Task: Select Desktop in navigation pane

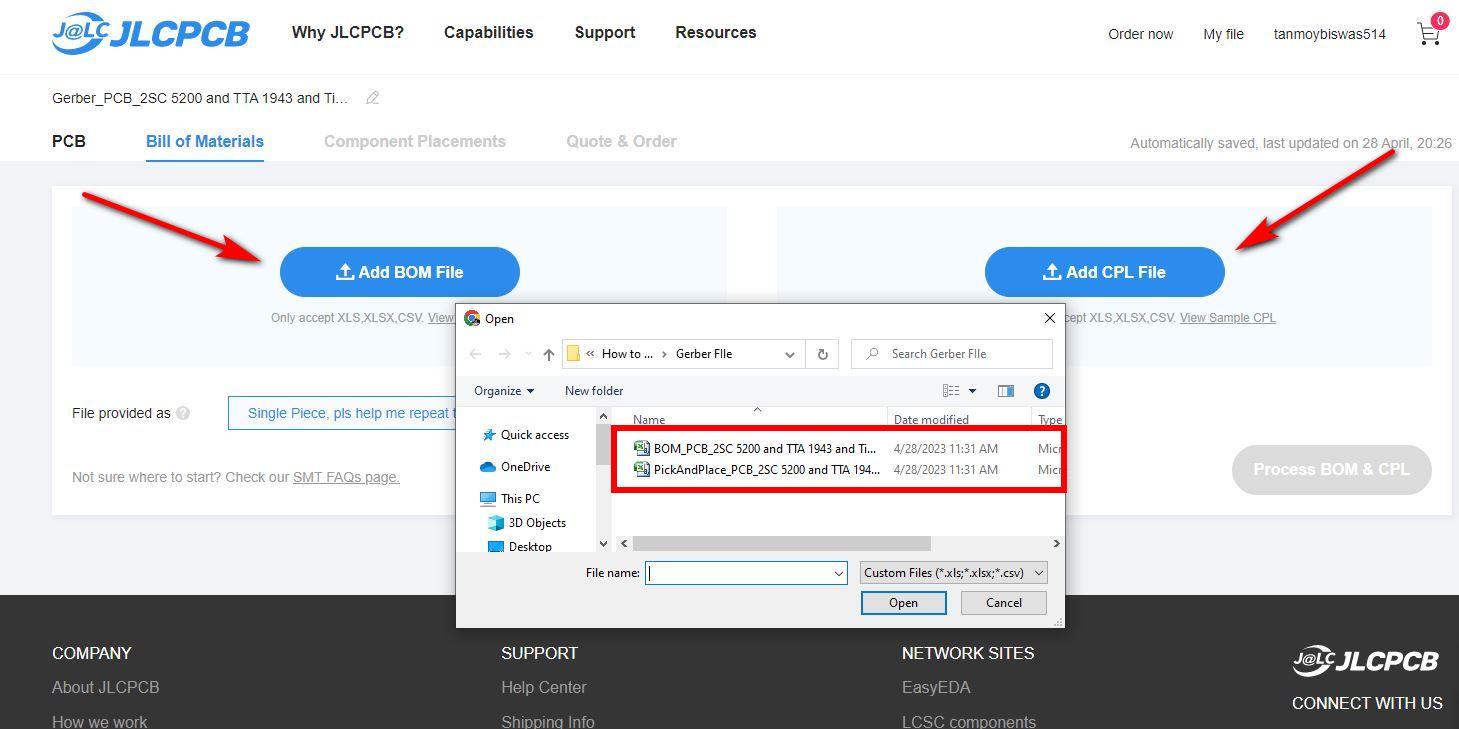Action: [x=520, y=546]
